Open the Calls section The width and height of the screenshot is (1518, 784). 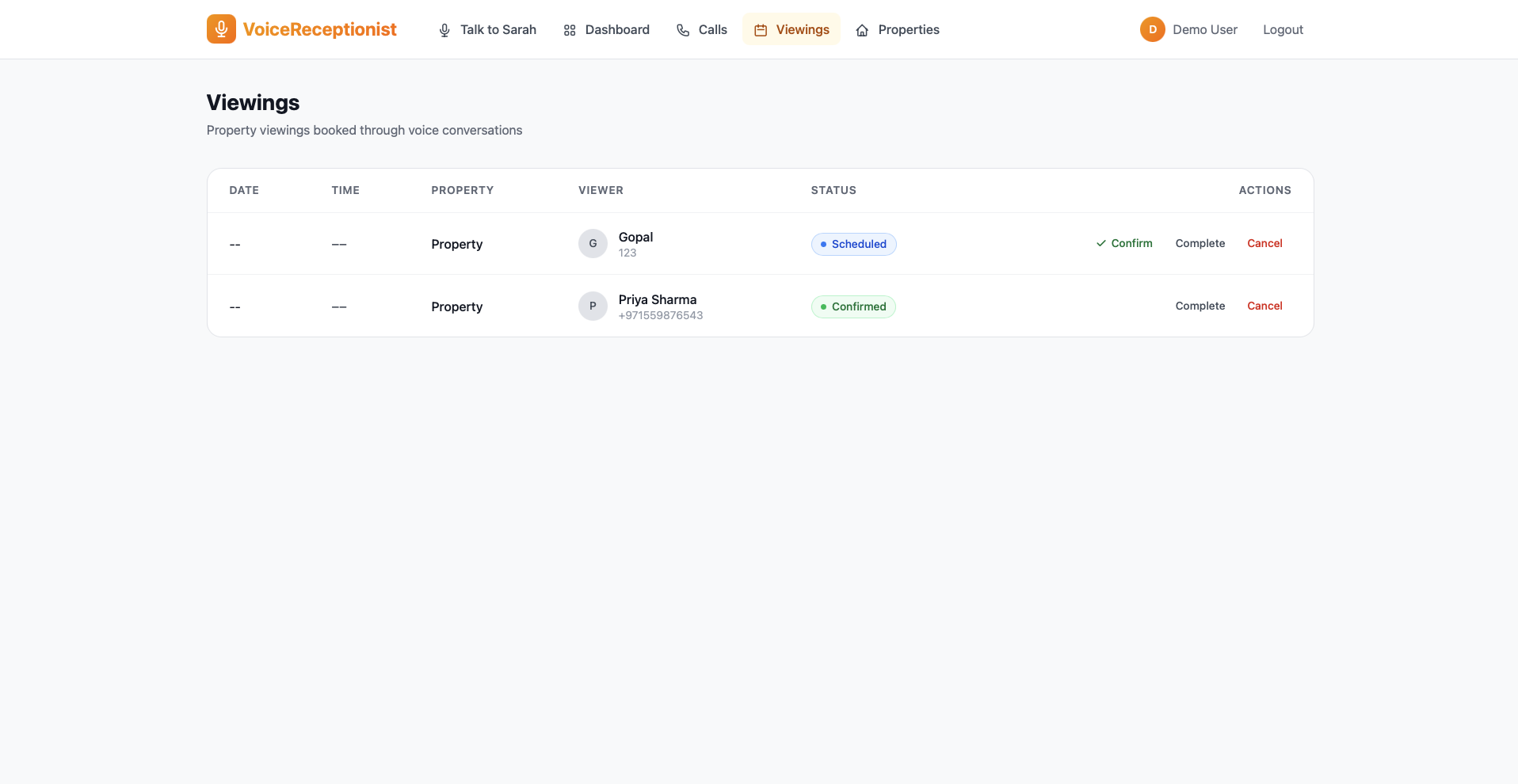[x=712, y=30]
